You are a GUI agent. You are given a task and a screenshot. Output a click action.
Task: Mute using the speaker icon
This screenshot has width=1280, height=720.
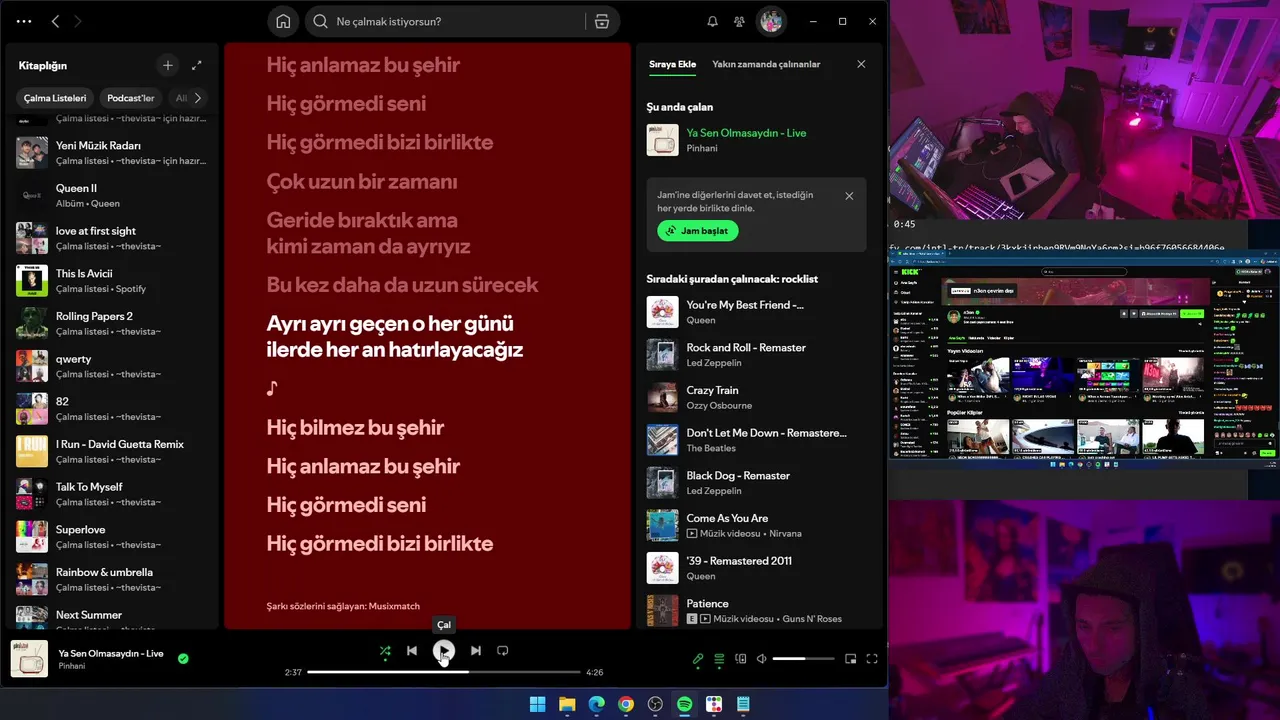point(761,659)
